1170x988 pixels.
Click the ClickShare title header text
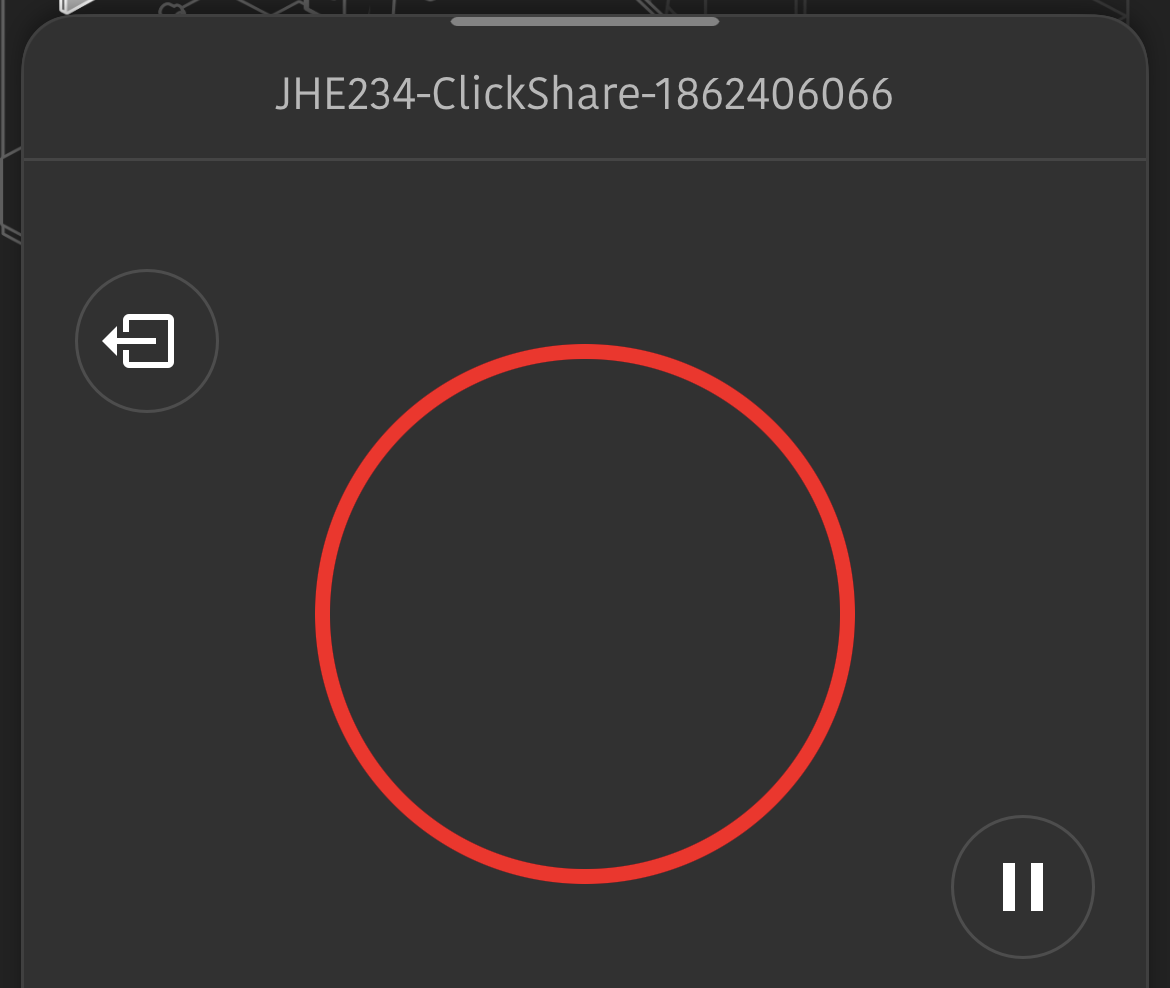pyautogui.click(x=584, y=94)
